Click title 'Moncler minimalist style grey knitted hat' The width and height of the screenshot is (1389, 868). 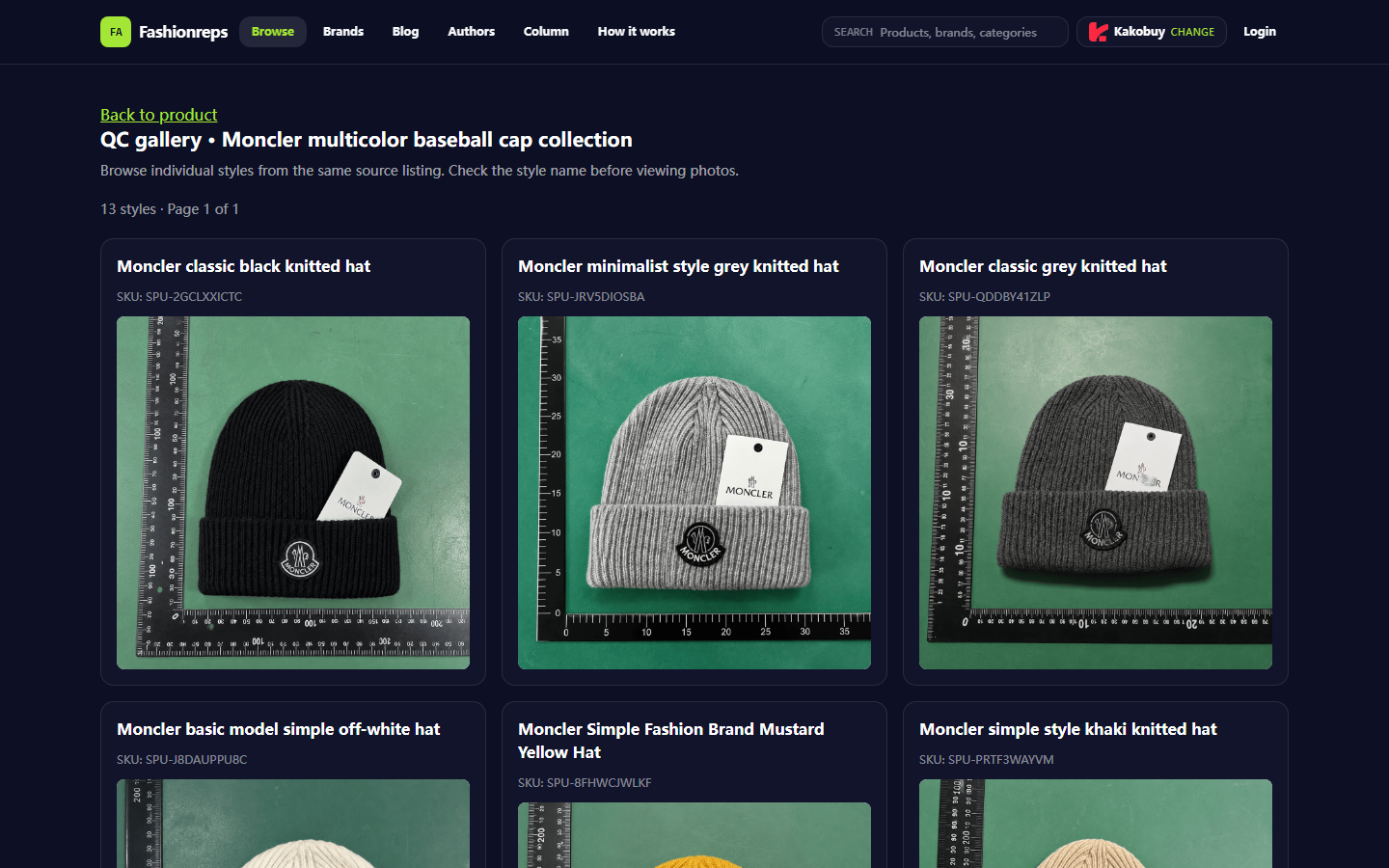(x=678, y=266)
